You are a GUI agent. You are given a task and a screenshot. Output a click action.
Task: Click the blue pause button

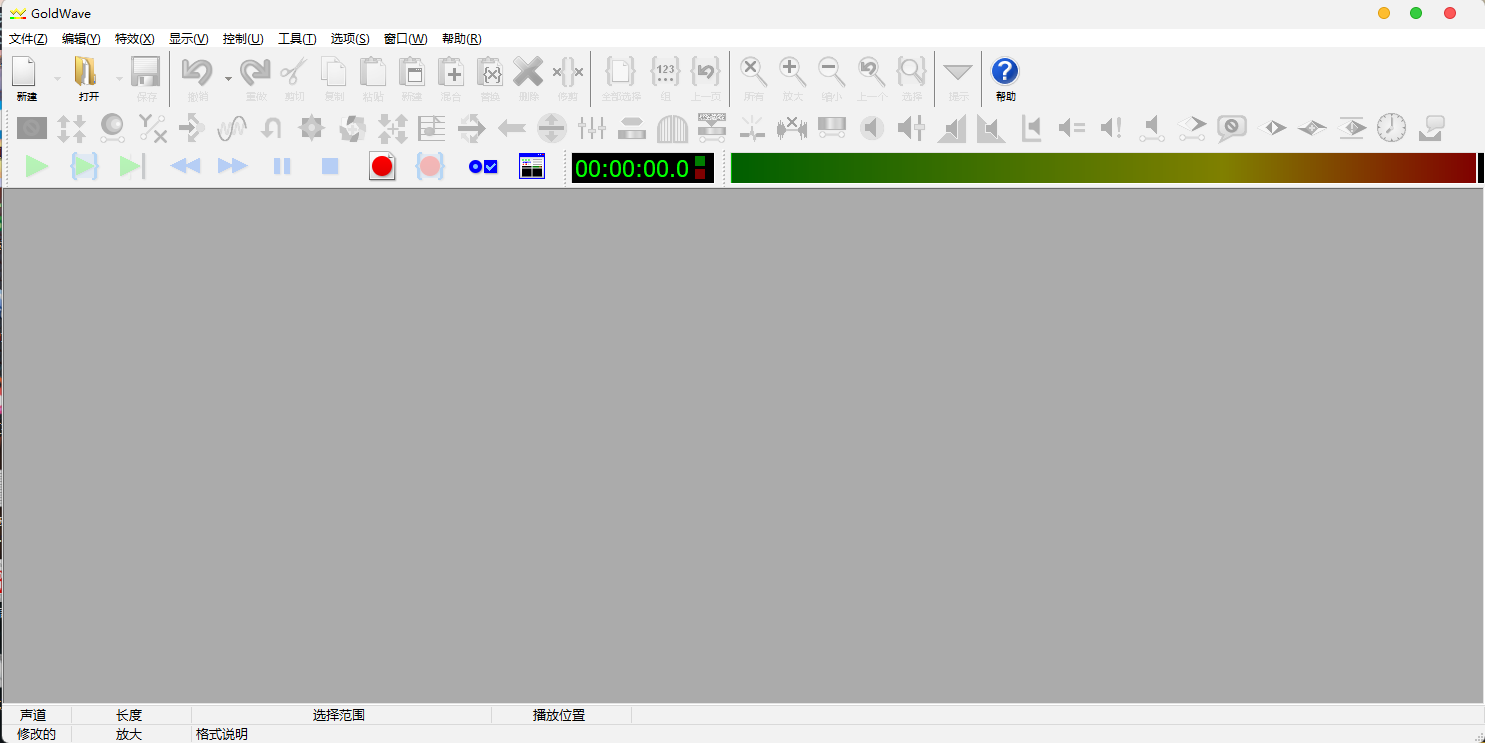click(282, 167)
